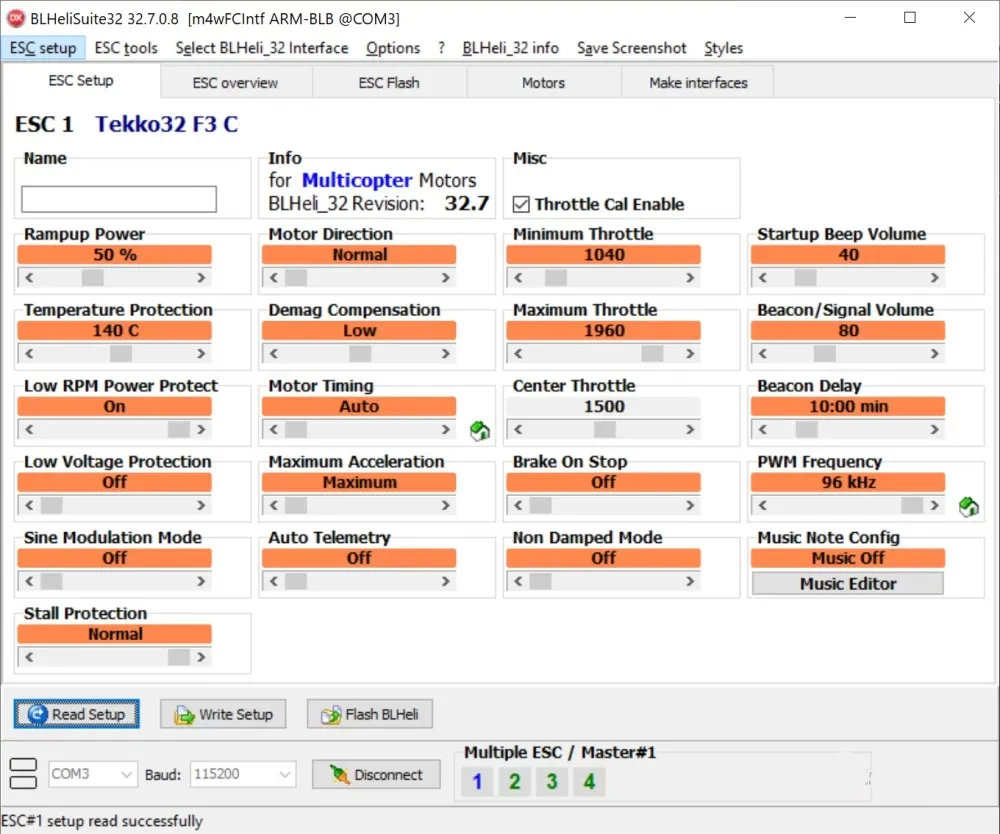1000x834 pixels.
Task: Select ESC number 4 in Multiple ESC
Action: [x=589, y=781]
